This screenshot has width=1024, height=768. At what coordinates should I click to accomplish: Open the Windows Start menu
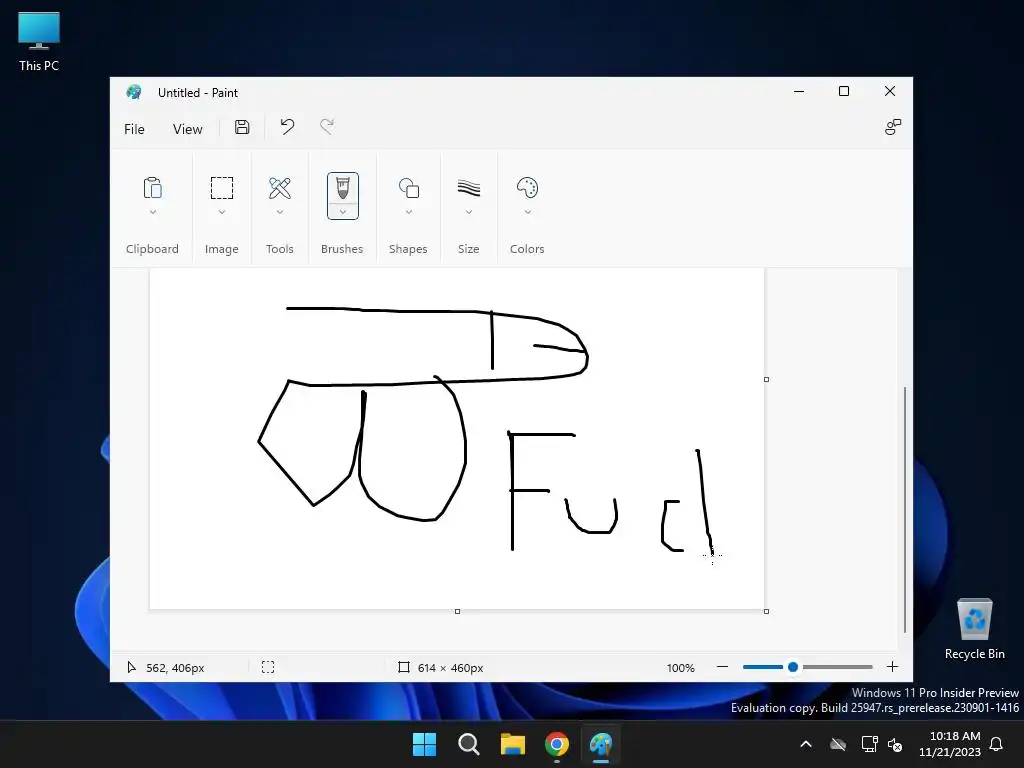424,744
